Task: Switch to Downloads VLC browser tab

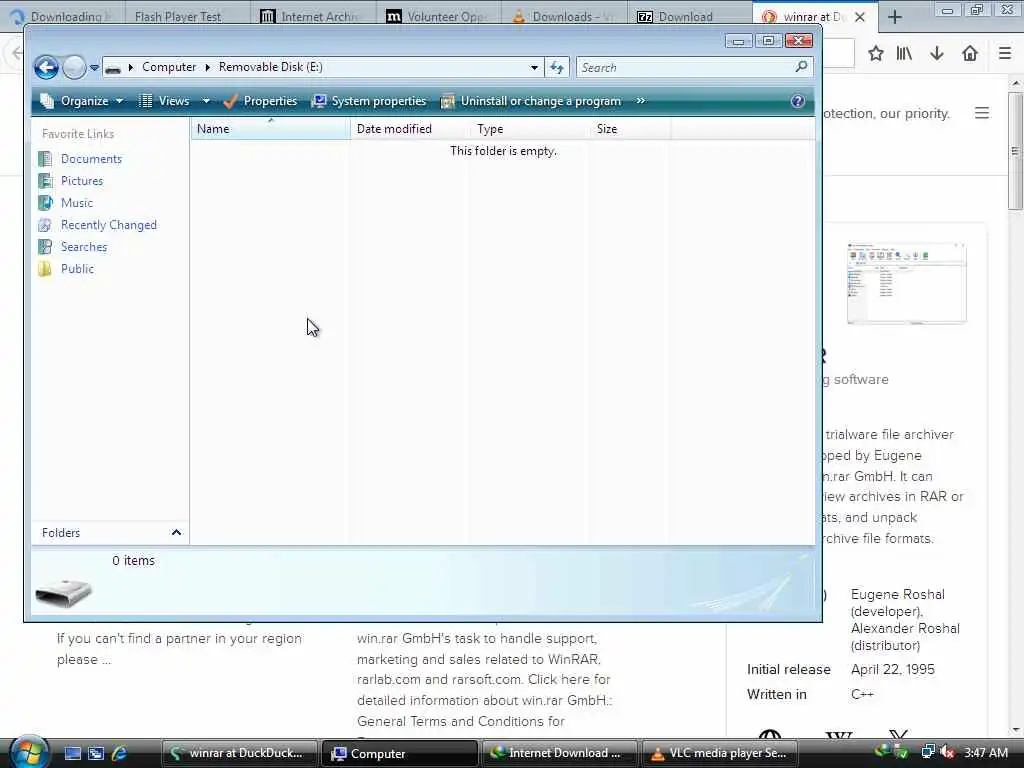Action: [565, 17]
